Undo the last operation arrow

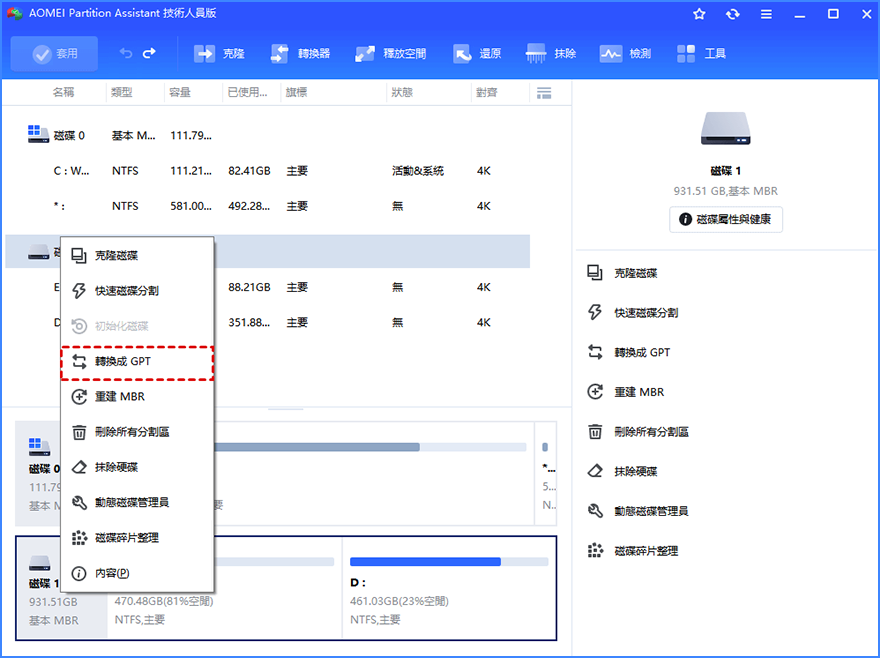click(x=126, y=53)
